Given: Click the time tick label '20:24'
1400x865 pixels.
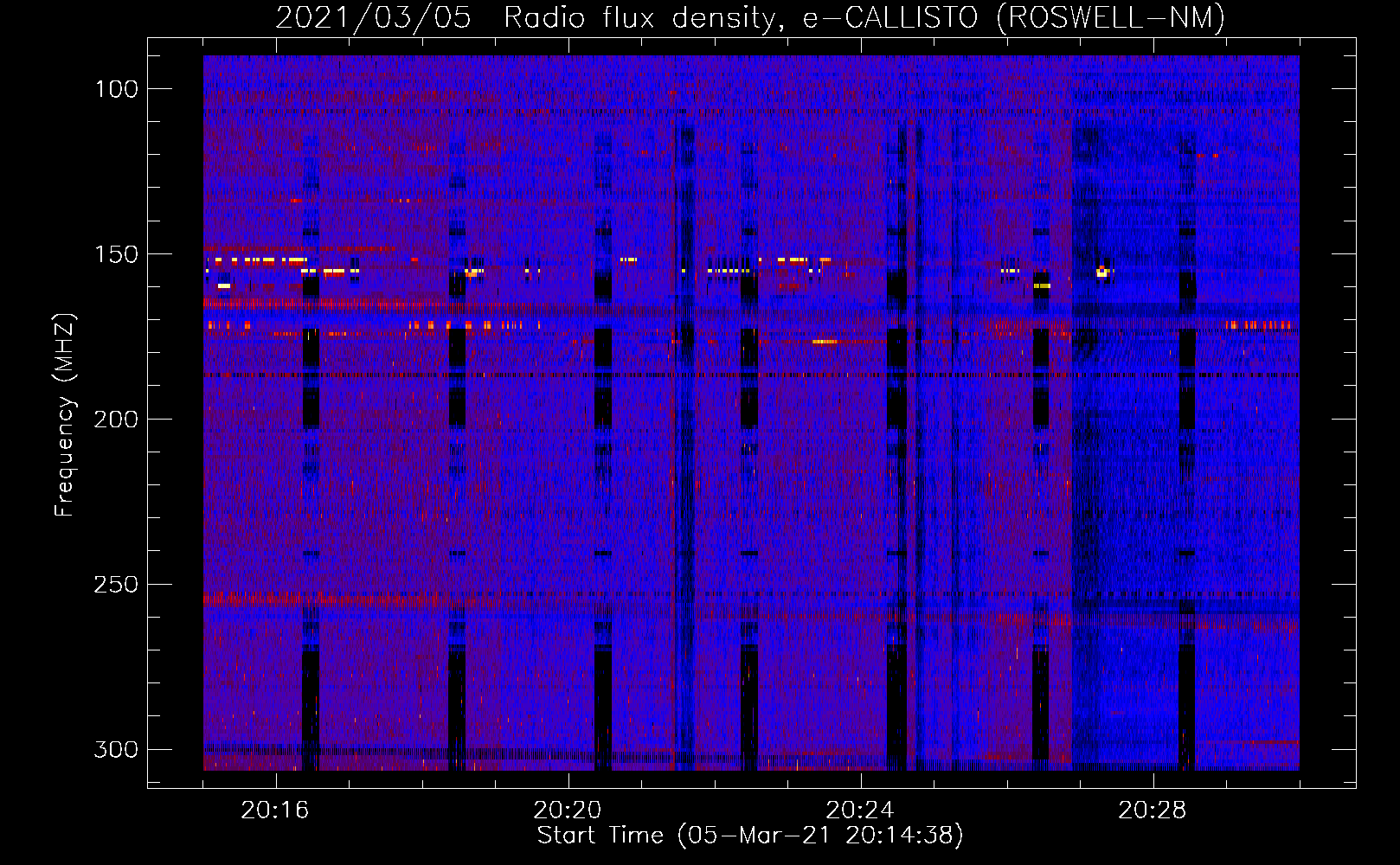Looking at the screenshot, I should click(860, 811).
